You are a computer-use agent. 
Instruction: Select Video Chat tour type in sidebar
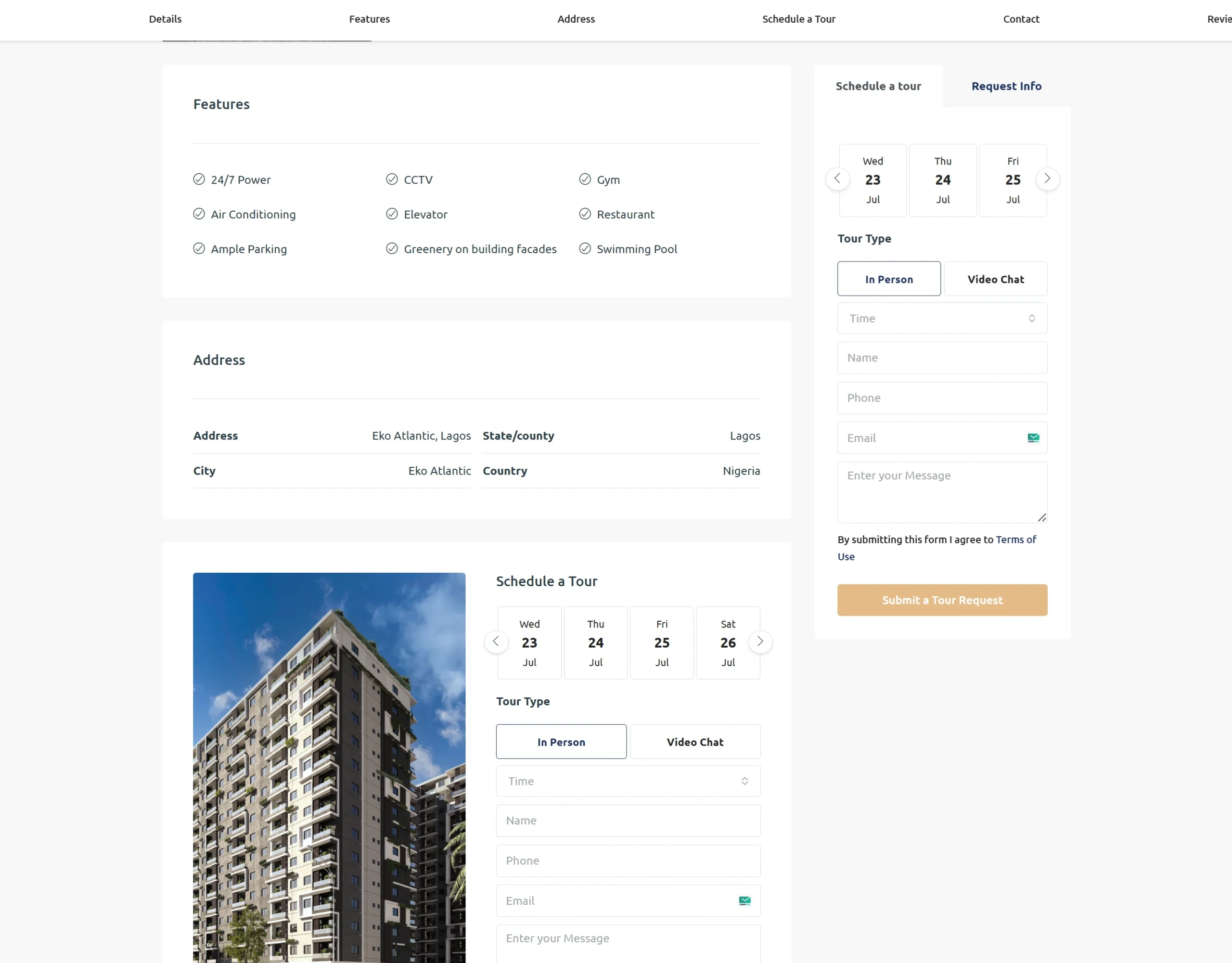tap(995, 279)
